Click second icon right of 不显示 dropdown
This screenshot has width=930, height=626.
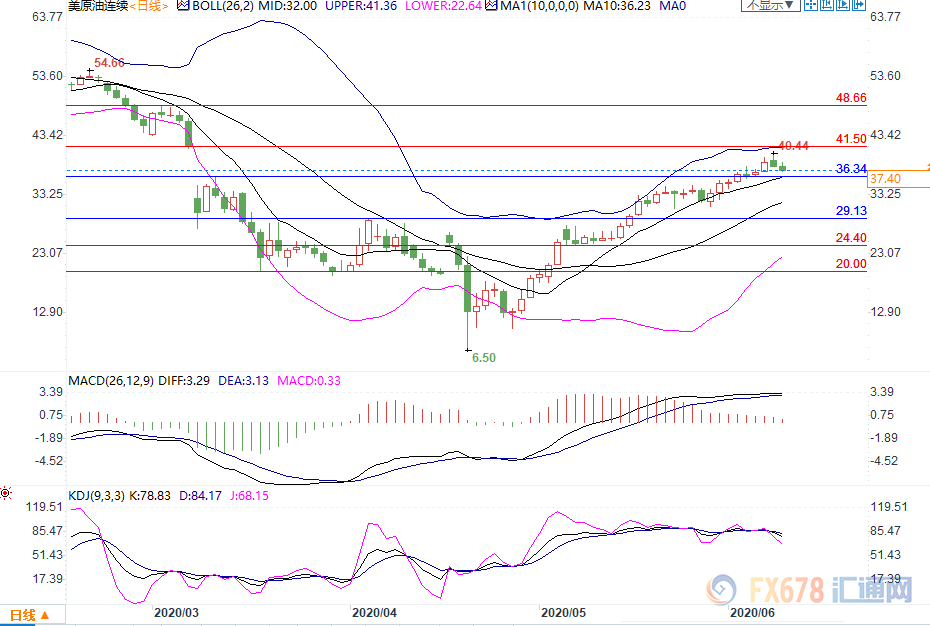(826, 6)
